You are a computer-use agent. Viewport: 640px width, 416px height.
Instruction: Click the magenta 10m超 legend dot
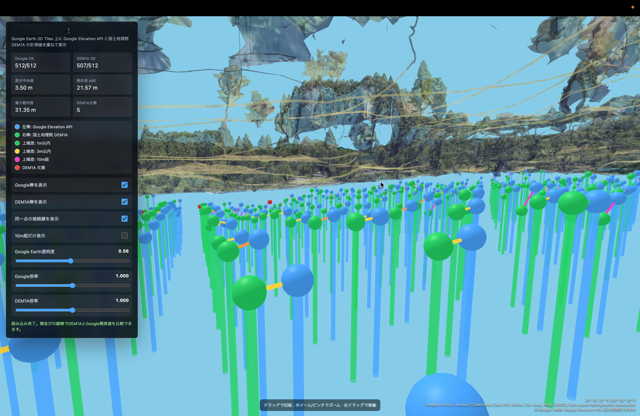point(17,159)
